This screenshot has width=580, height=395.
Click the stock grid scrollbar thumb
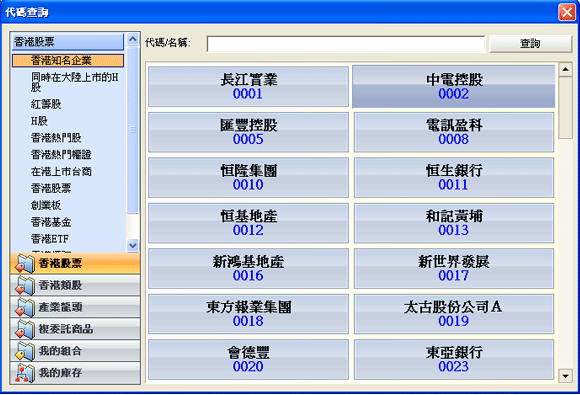pyautogui.click(x=565, y=108)
